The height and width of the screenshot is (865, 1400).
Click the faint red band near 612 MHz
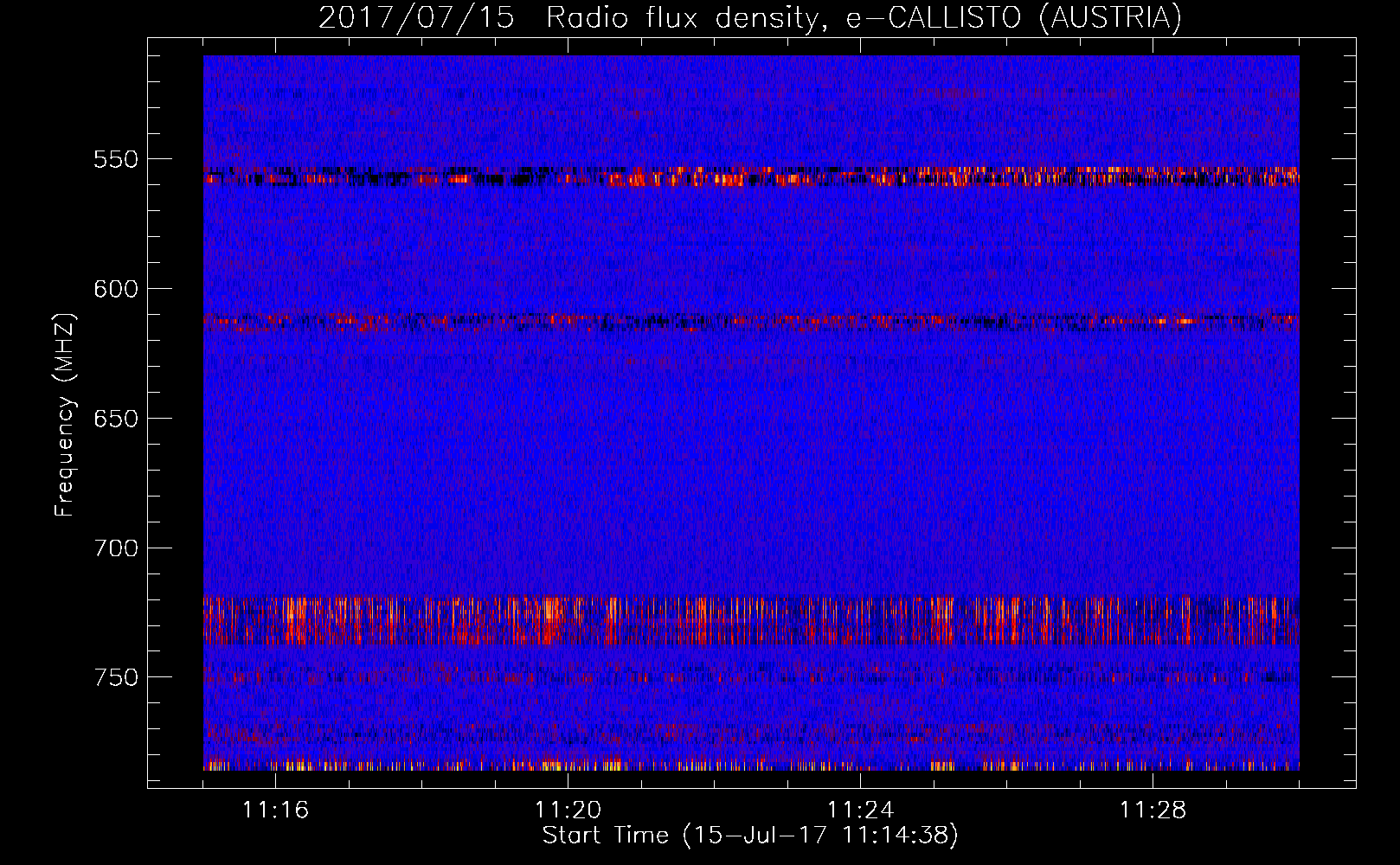(x=751, y=322)
